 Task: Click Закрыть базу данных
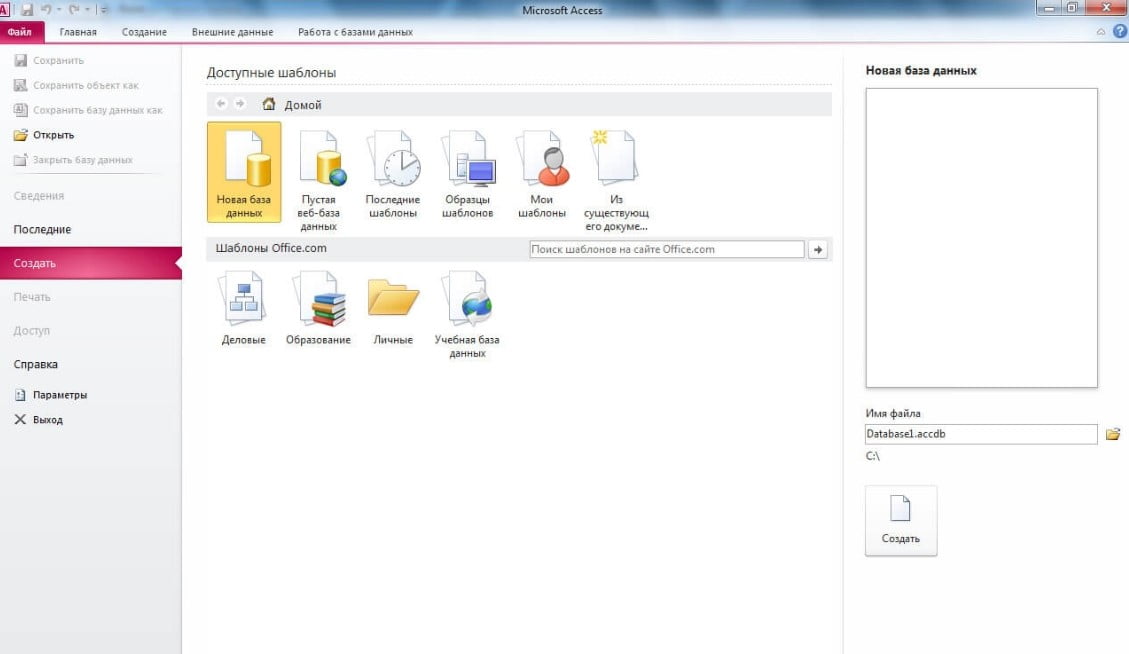tap(73, 160)
